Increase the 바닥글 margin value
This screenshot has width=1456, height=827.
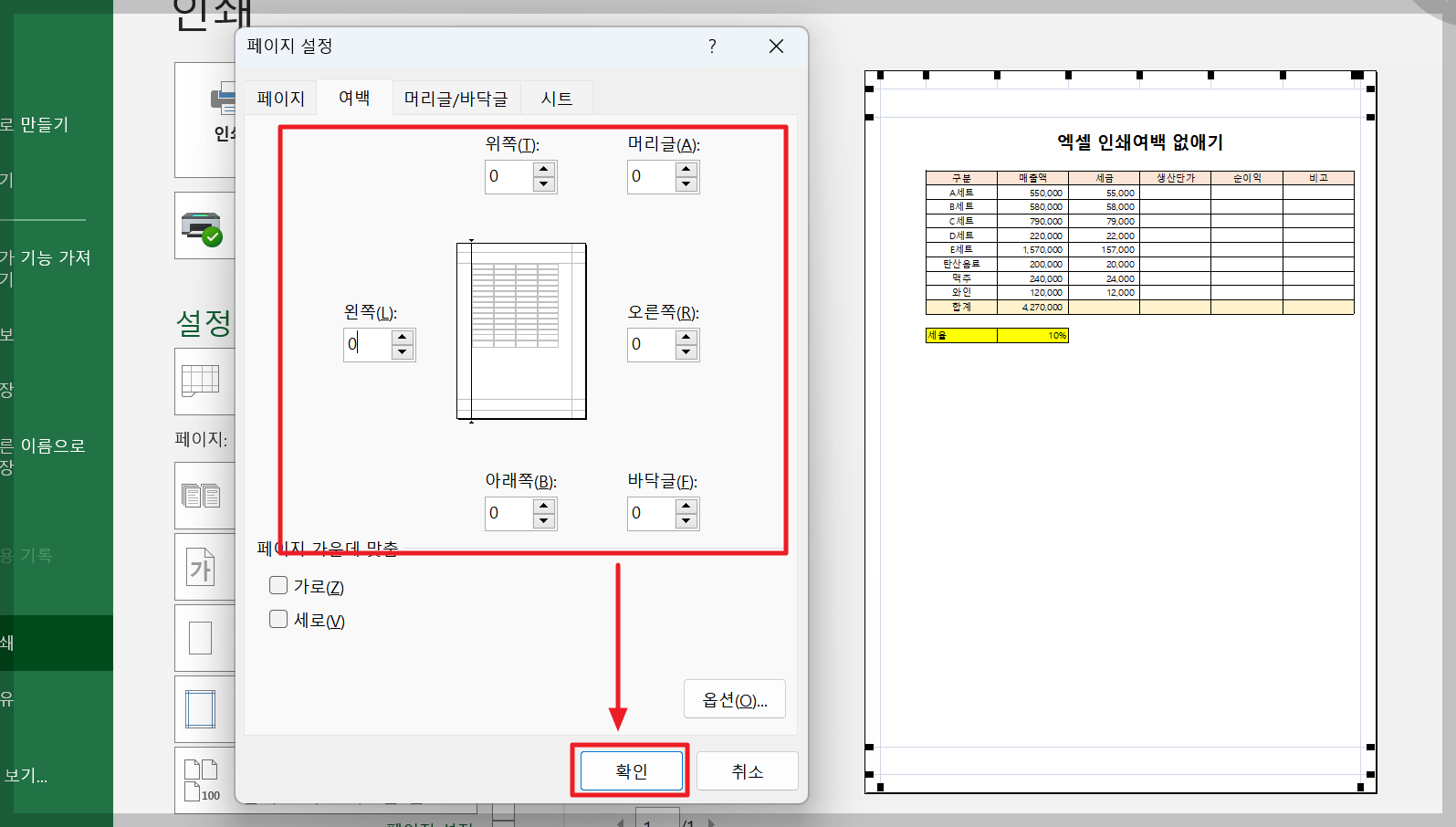686,507
